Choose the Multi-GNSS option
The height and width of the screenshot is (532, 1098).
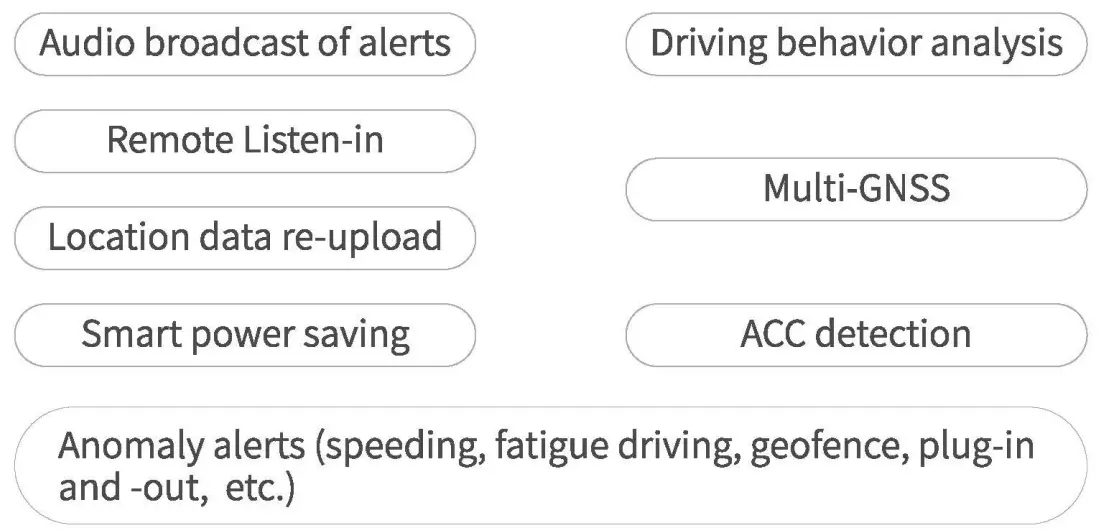click(x=856, y=188)
